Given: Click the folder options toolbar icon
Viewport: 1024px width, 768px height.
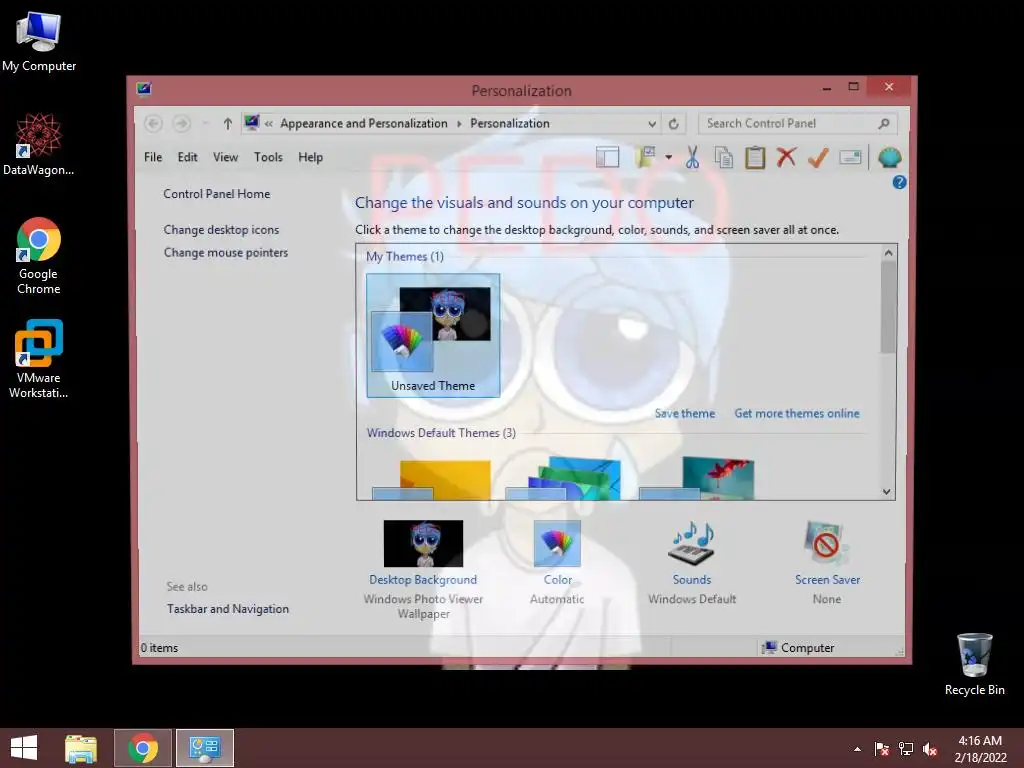Looking at the screenshot, I should tap(645, 157).
